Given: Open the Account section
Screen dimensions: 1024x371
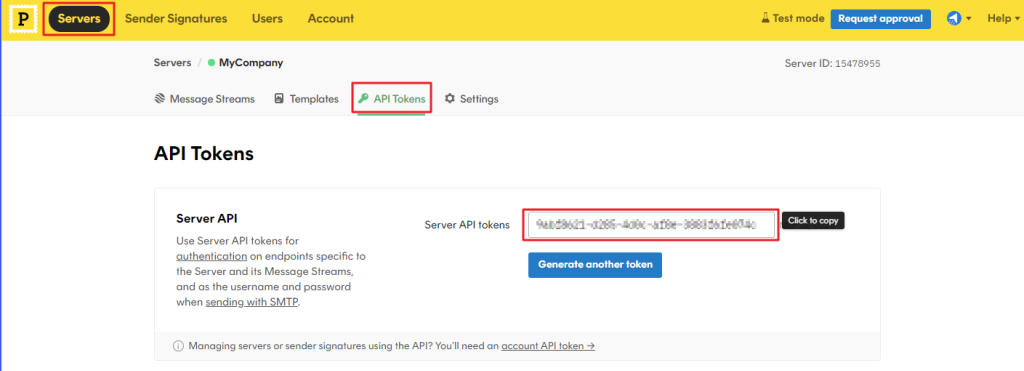Looking at the screenshot, I should [331, 19].
